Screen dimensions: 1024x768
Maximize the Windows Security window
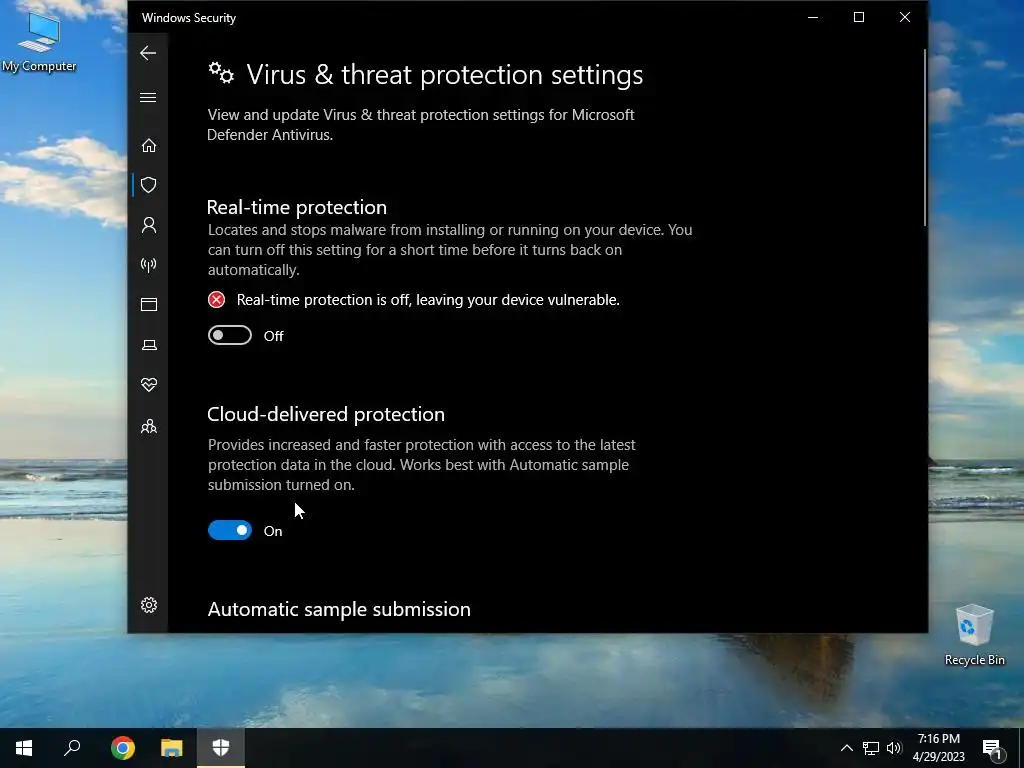pyautogui.click(x=859, y=18)
